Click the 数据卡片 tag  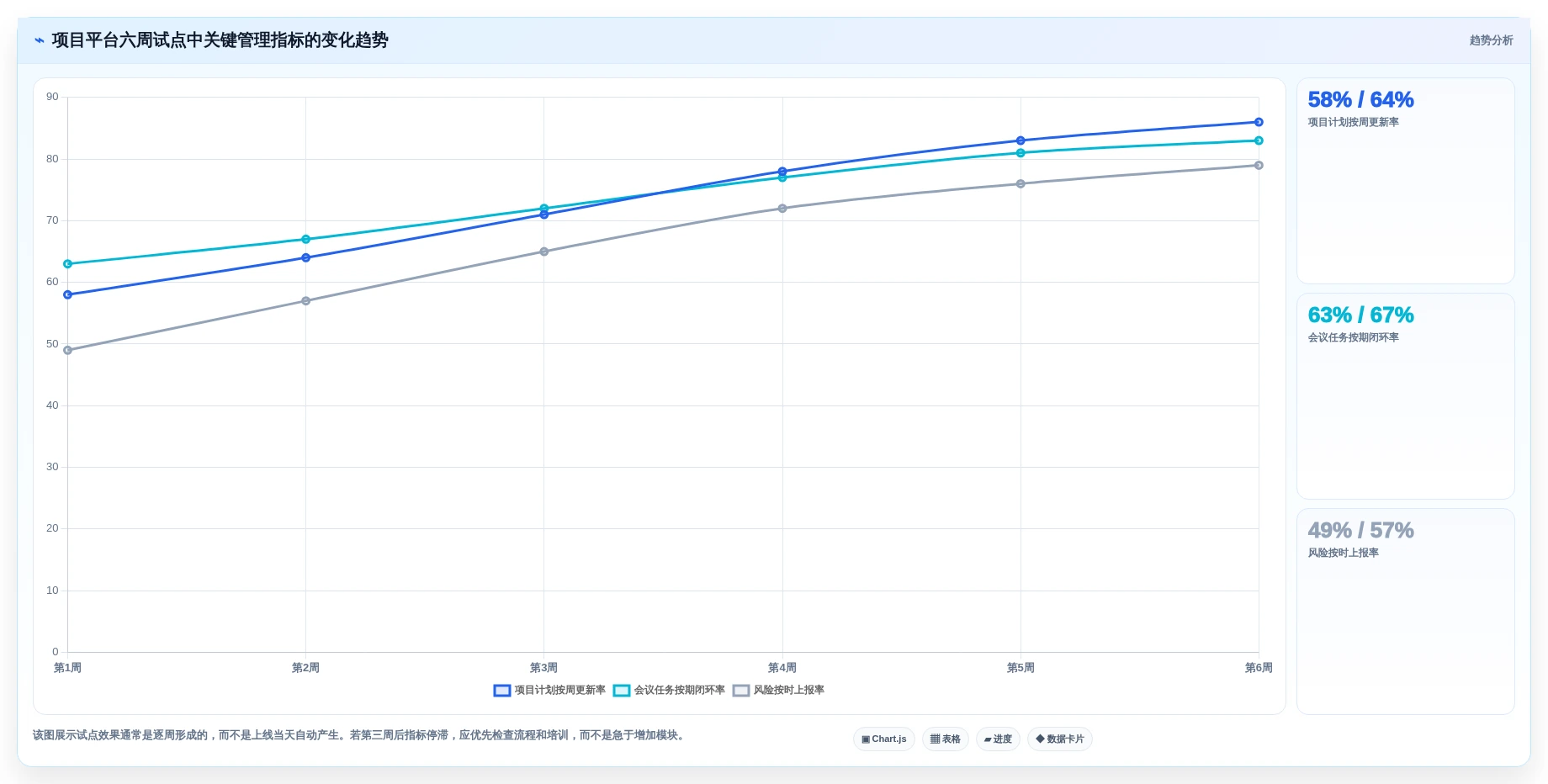tap(1060, 739)
